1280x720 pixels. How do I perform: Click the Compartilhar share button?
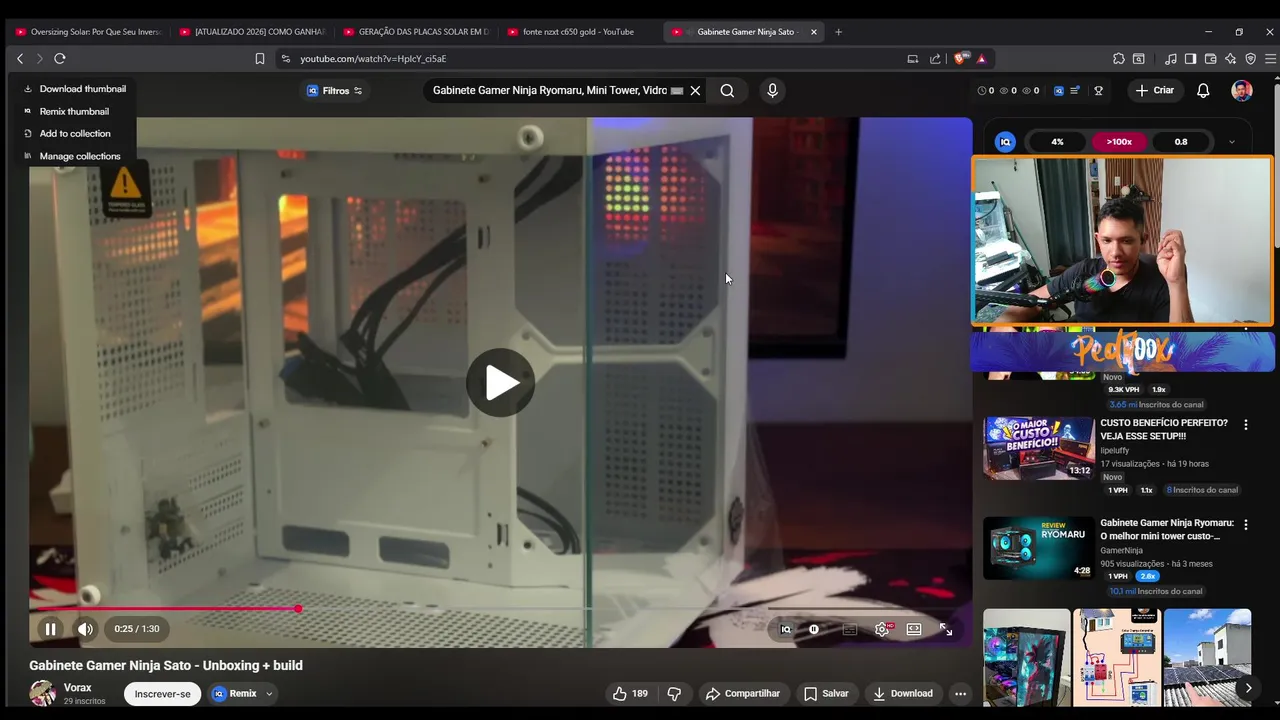coord(742,693)
